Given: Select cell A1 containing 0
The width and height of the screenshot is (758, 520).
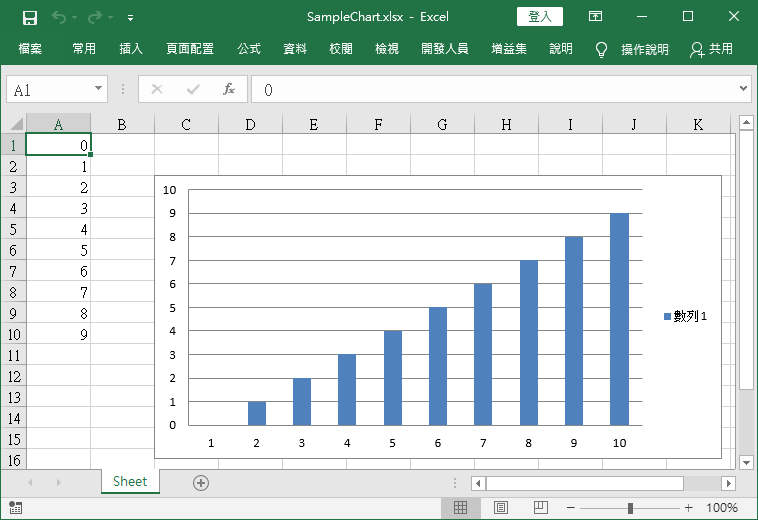Looking at the screenshot, I should pos(58,144).
